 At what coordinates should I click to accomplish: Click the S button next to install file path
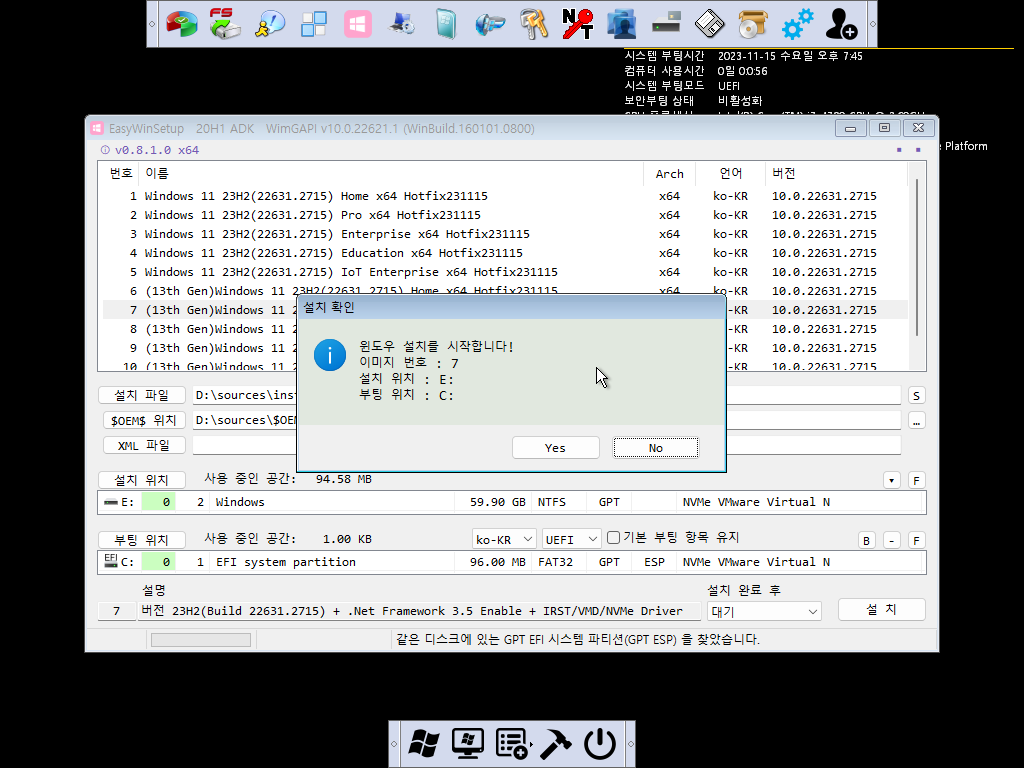(916, 396)
